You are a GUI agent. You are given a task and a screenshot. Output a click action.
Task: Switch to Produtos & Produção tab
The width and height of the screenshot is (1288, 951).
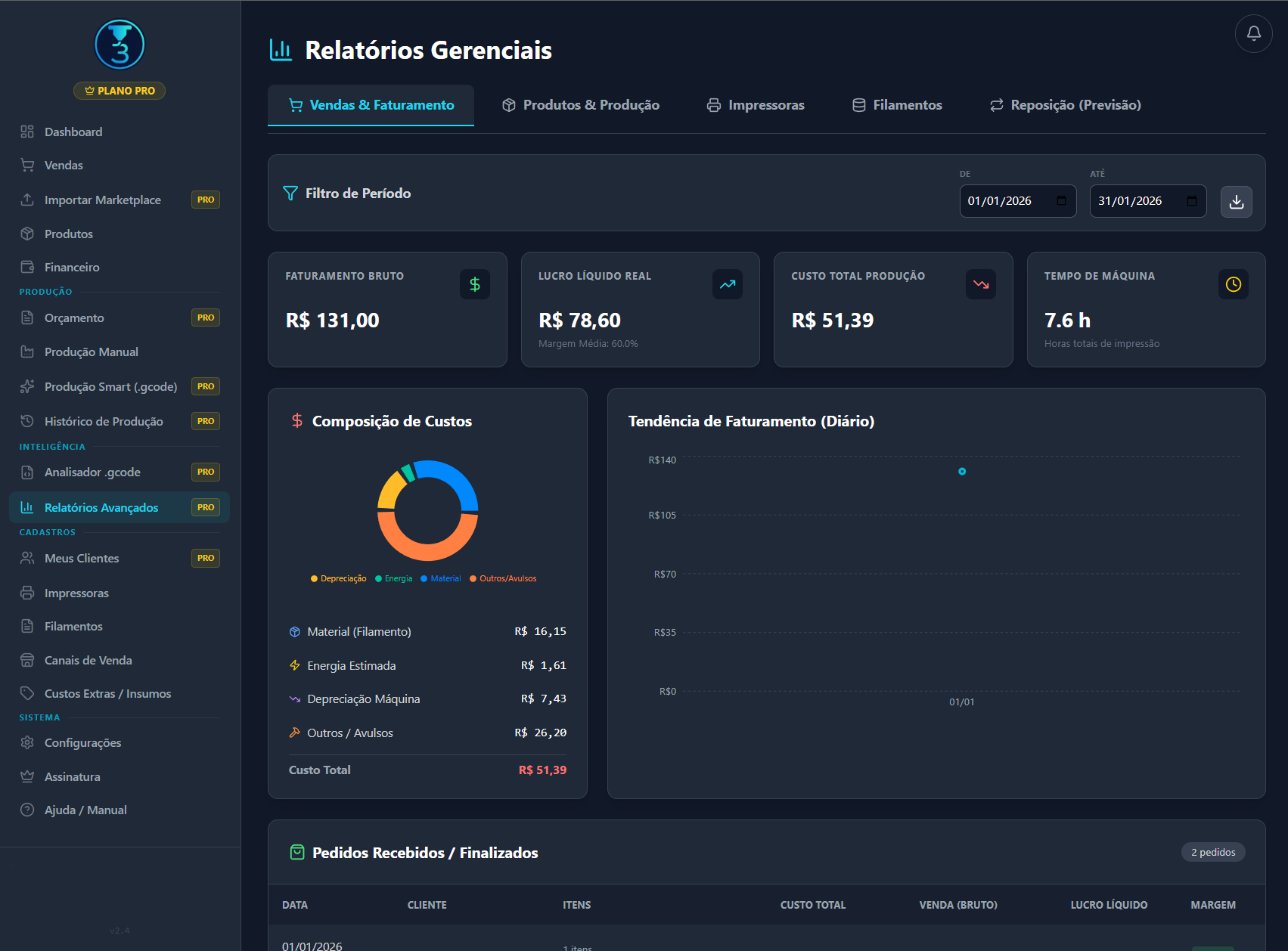pos(581,105)
